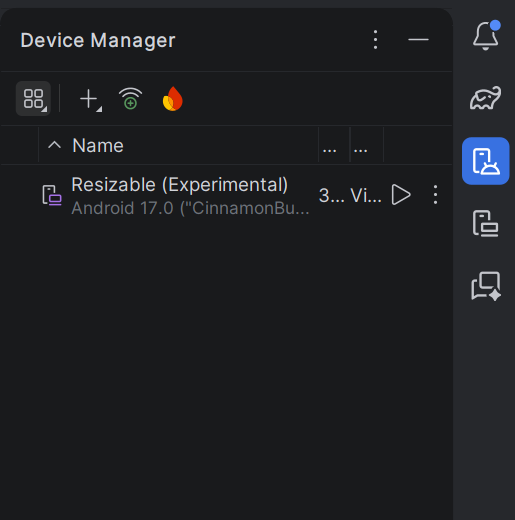Toggle the group-by device layout button
This screenshot has width=515, height=520.
point(33,99)
